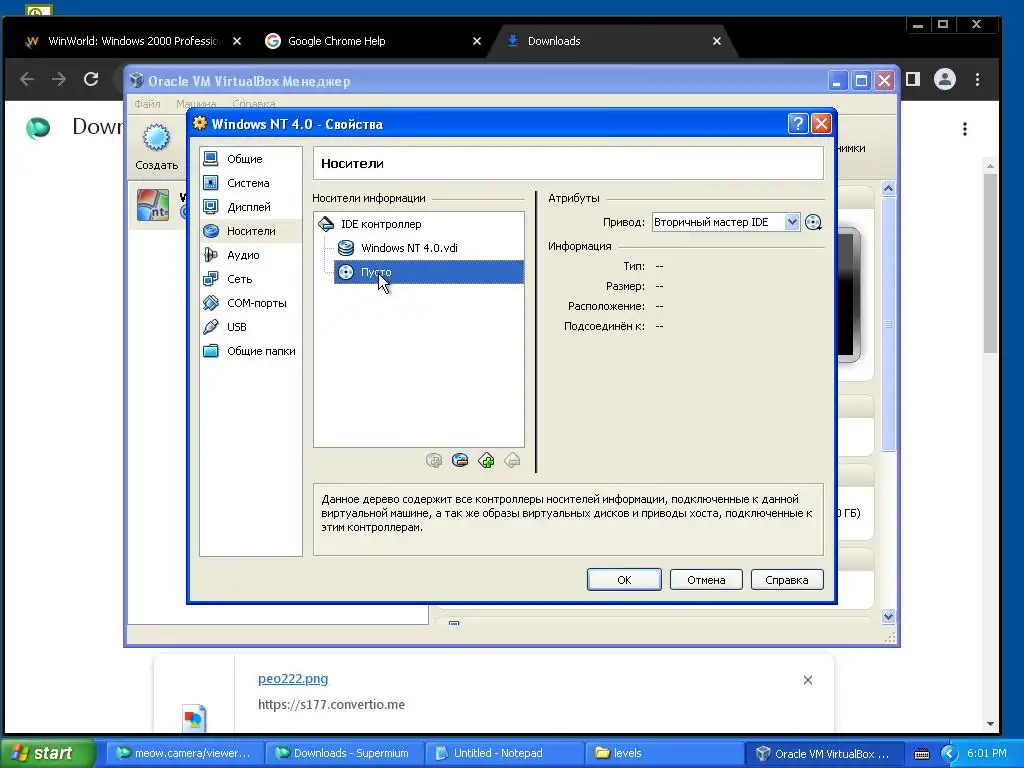Open the browser three-dot main menu
Viewport: 1024px width, 768px height.
pos(977,80)
